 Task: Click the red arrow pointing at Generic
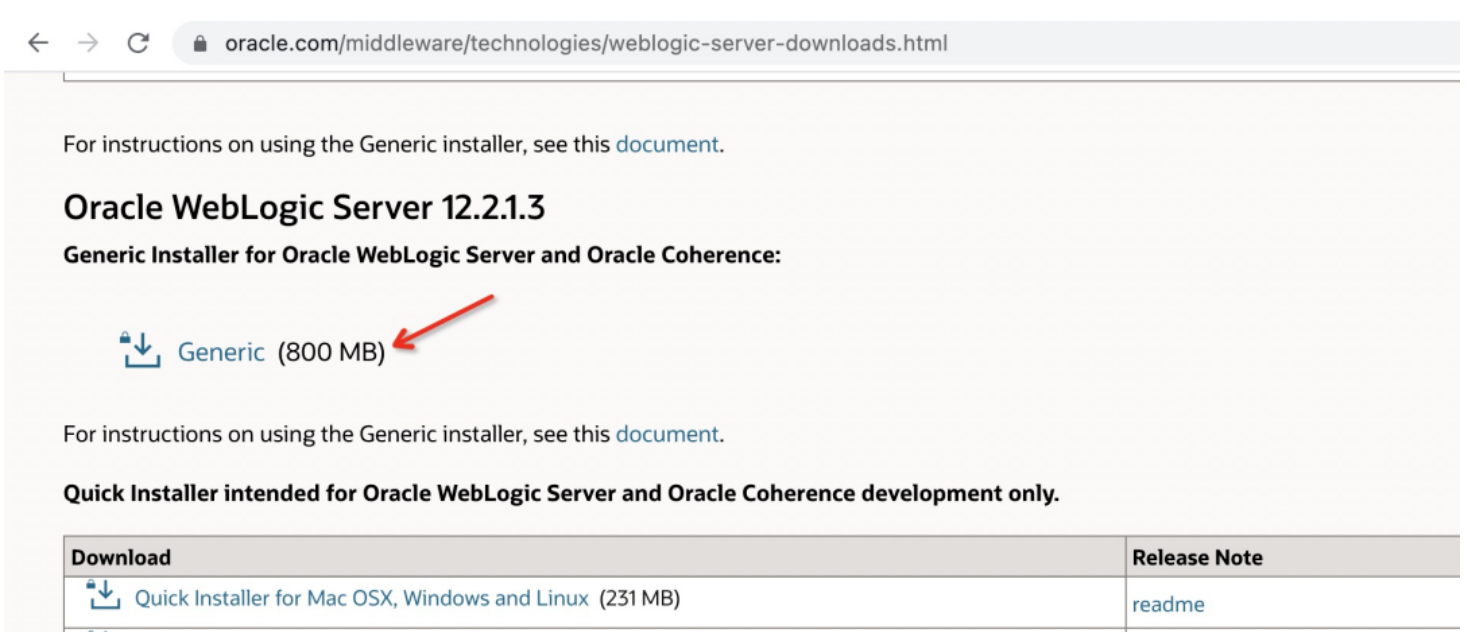(446, 322)
